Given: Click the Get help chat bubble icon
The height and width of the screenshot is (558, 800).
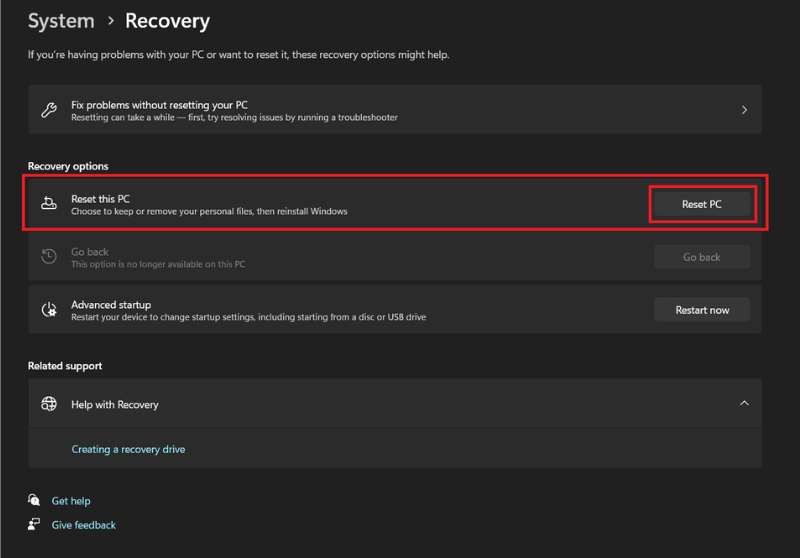Looking at the screenshot, I should point(34,500).
